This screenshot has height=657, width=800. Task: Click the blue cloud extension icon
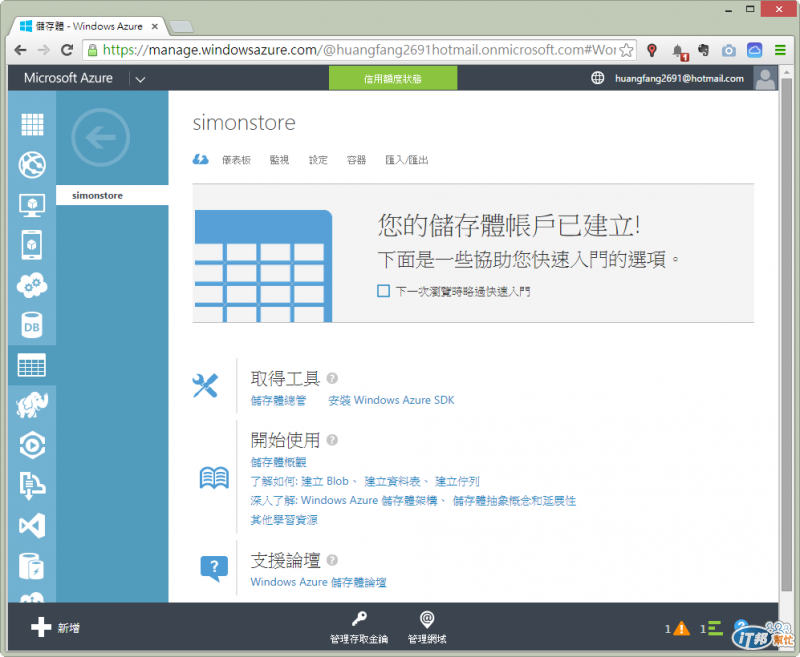click(754, 50)
